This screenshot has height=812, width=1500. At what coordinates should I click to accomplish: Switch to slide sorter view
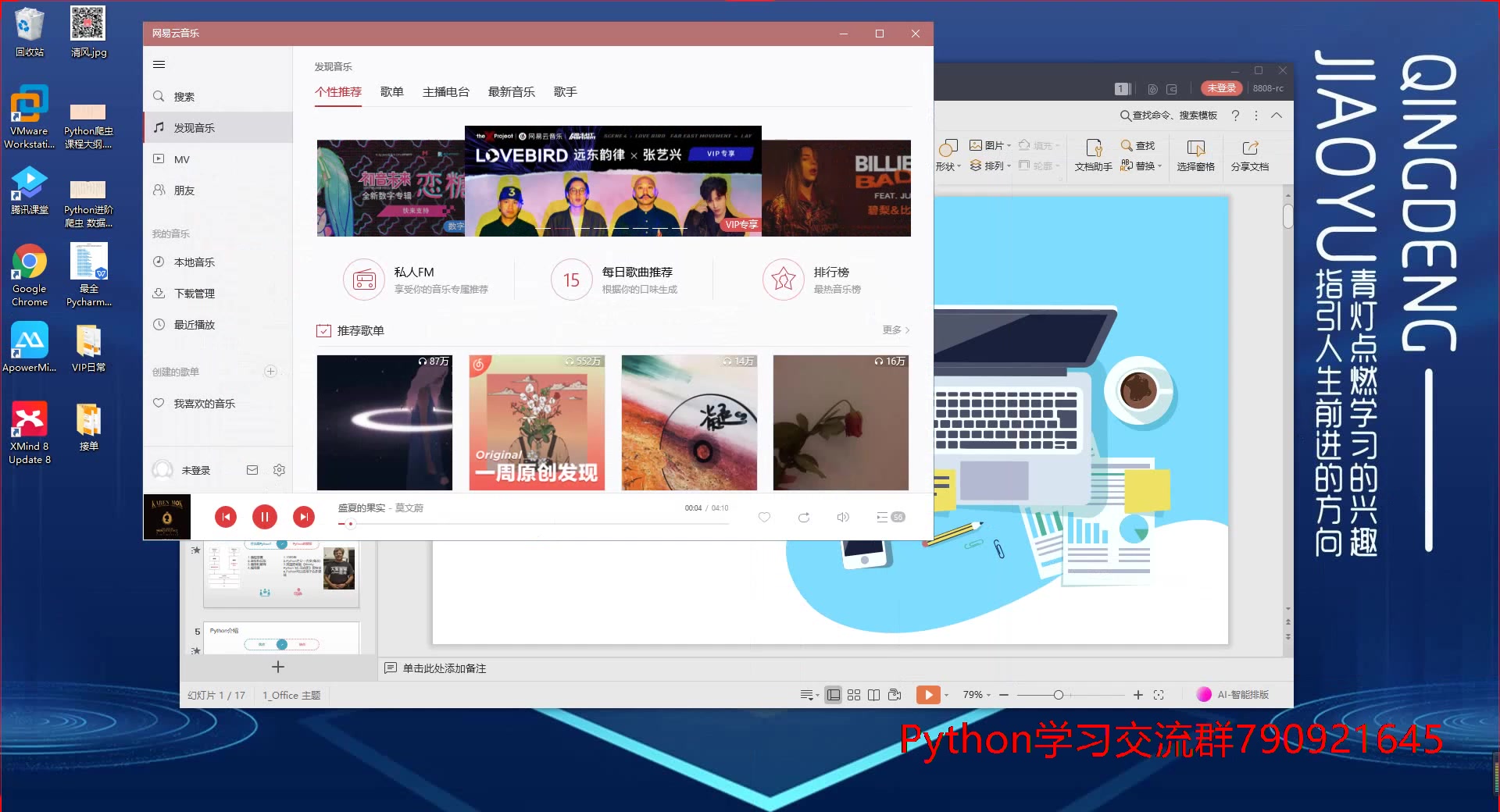tap(854, 695)
